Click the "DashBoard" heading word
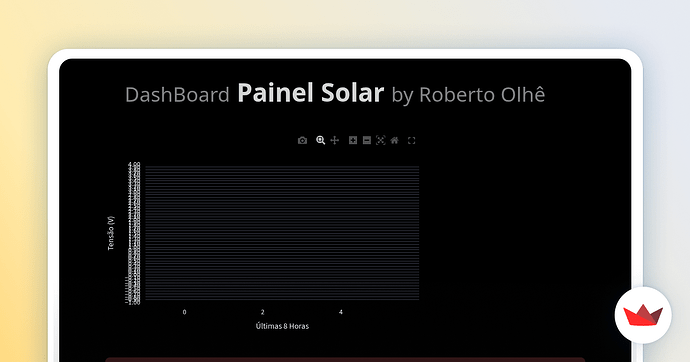The width and height of the screenshot is (690, 362). 177,95
